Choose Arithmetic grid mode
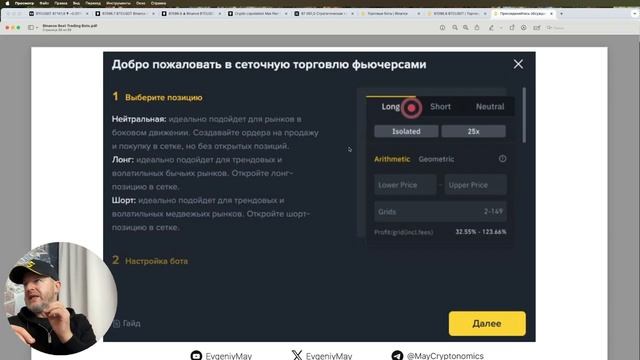Image resolution: width=640 pixels, height=360 pixels. [392, 159]
